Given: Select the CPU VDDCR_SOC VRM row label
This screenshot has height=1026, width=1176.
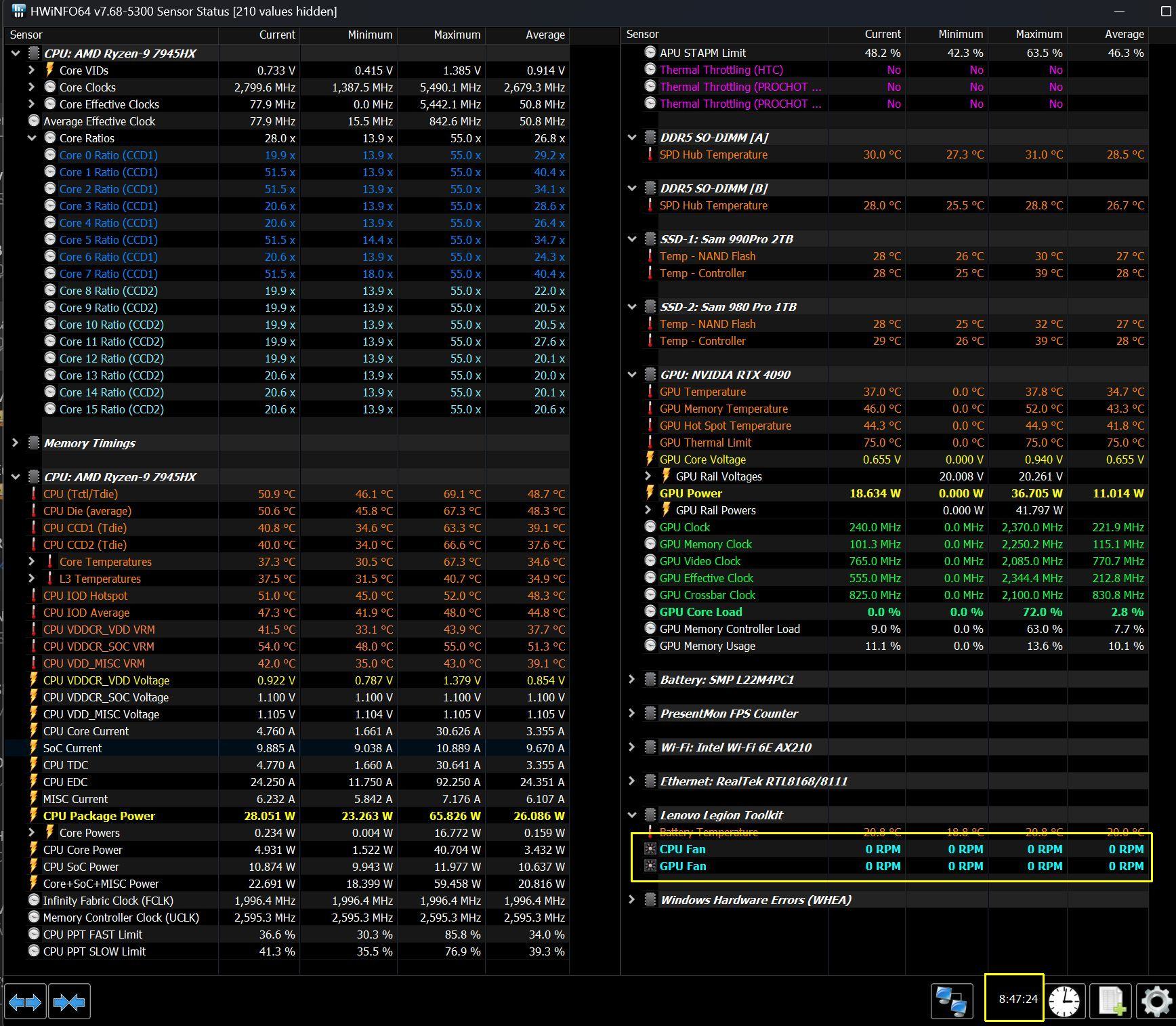Looking at the screenshot, I should [x=99, y=647].
